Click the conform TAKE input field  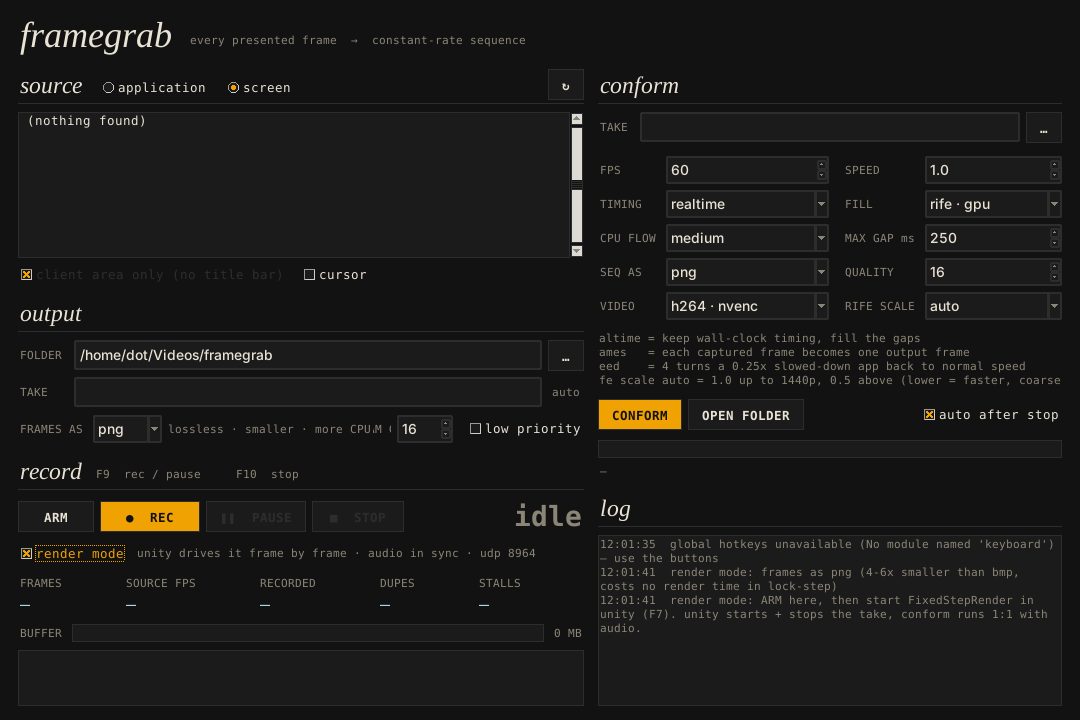pyautogui.click(x=829, y=127)
